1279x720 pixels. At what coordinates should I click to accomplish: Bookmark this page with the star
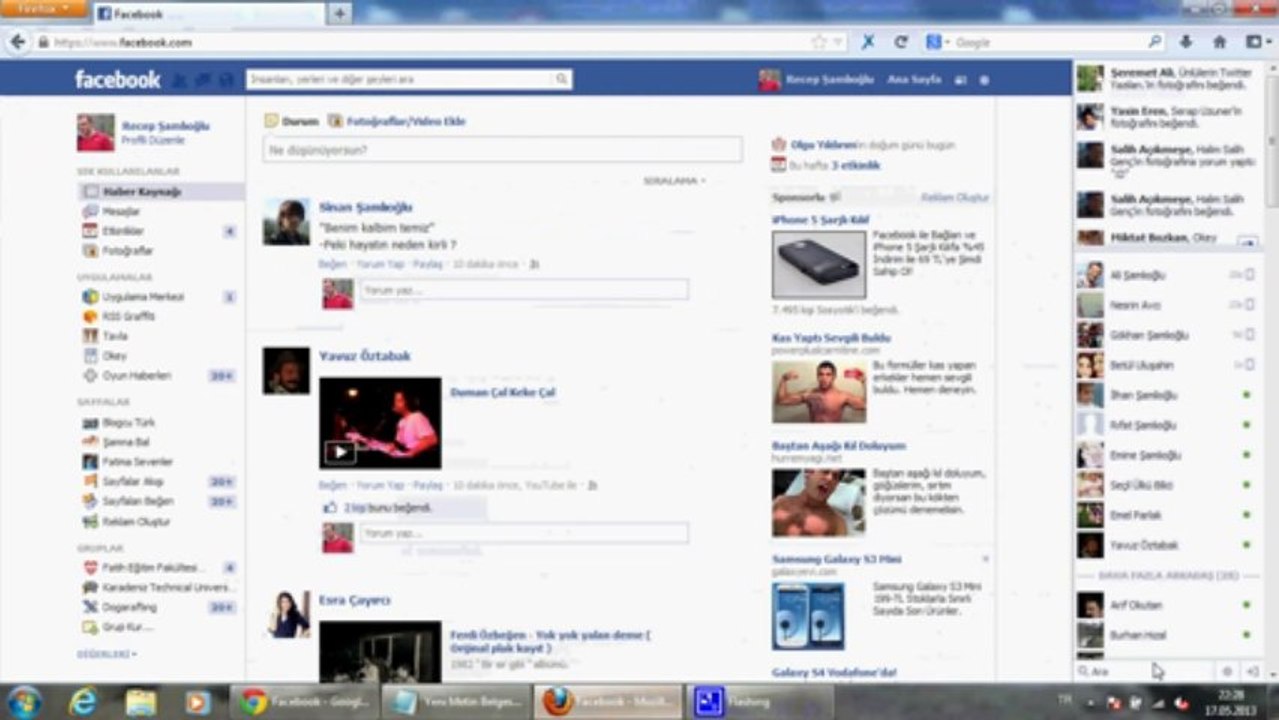(x=819, y=42)
